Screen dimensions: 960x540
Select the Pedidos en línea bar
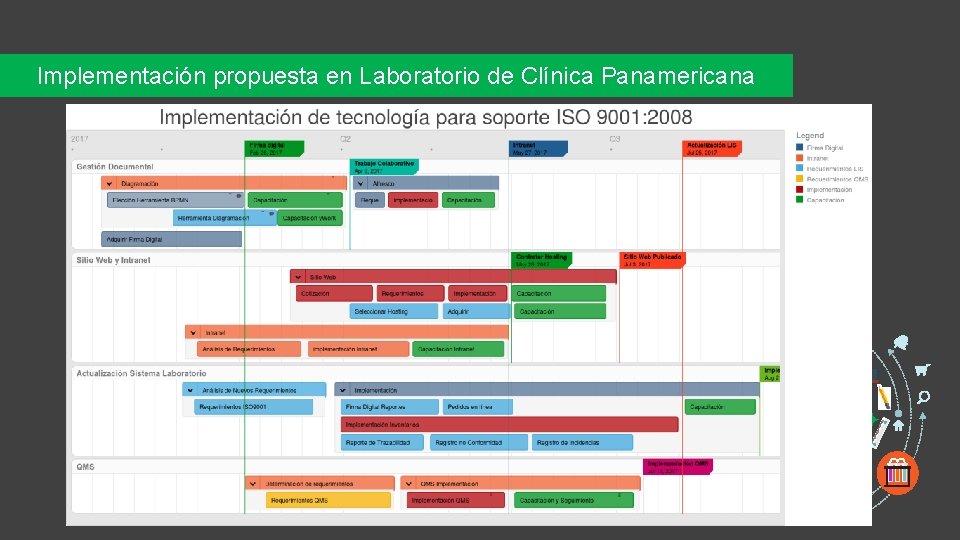(x=478, y=407)
